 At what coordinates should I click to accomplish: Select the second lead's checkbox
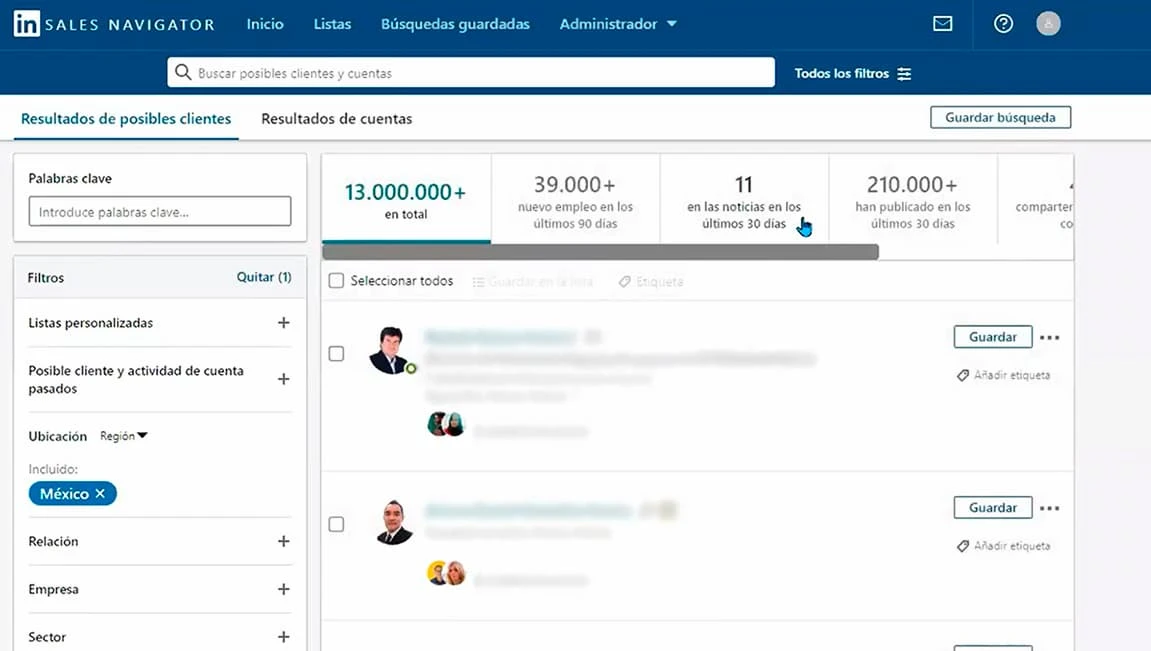tap(336, 524)
